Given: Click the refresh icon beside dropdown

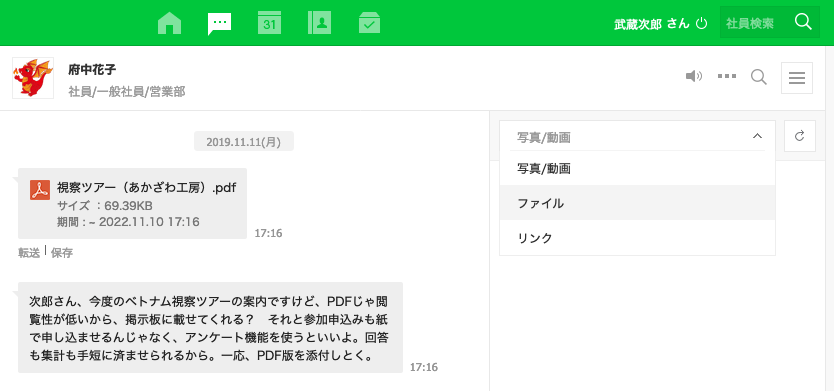Looking at the screenshot, I should 799,136.
